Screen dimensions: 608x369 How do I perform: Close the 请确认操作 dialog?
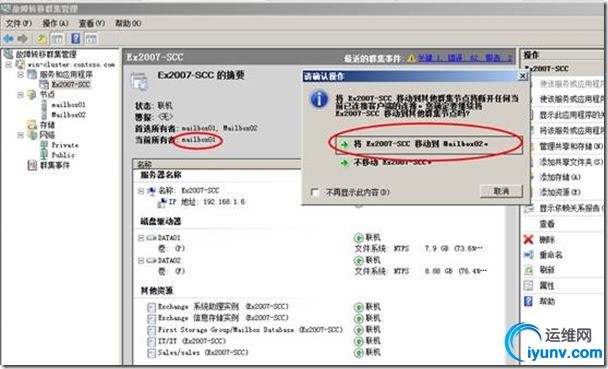[523, 76]
